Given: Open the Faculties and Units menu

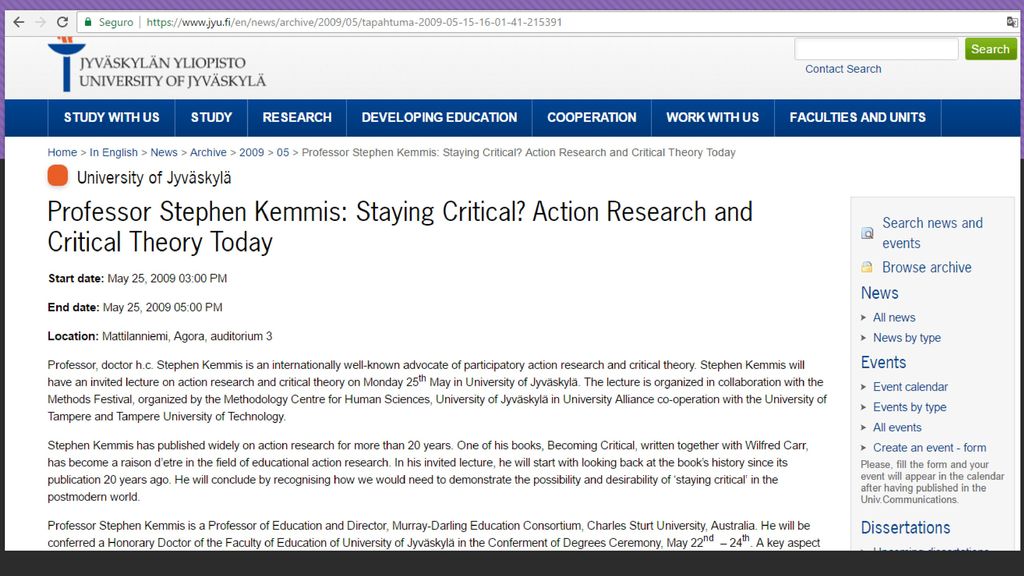Looking at the screenshot, I should pyautogui.click(x=857, y=118).
